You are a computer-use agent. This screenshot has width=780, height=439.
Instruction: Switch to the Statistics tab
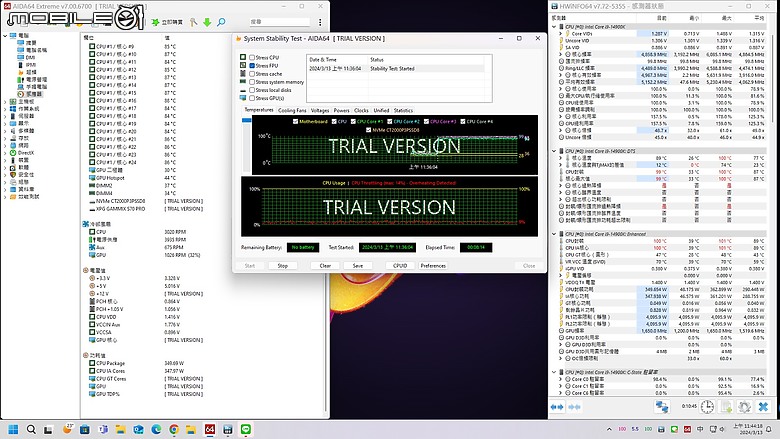tap(403, 110)
